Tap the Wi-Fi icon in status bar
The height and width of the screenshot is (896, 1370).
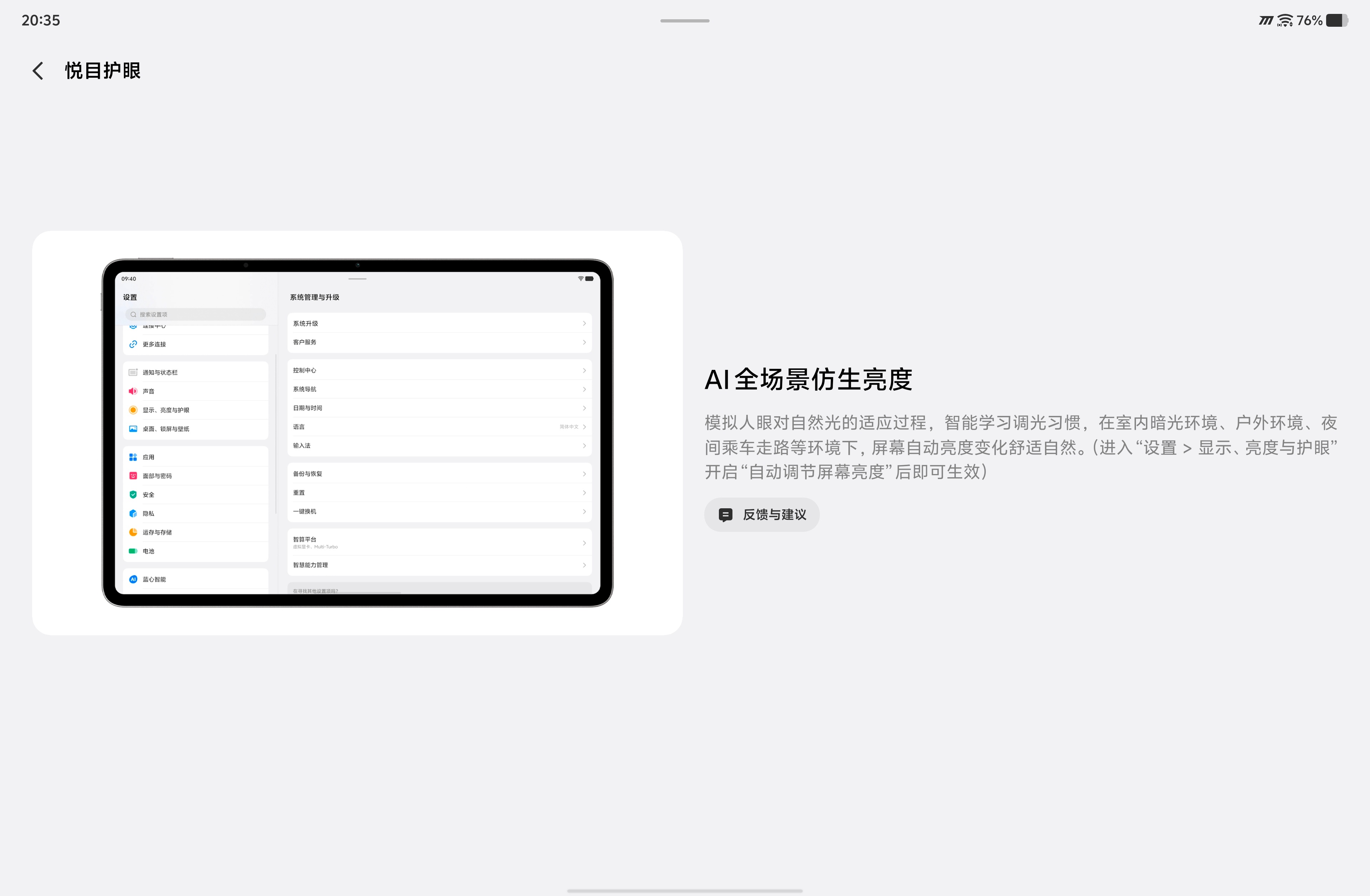click(1285, 20)
